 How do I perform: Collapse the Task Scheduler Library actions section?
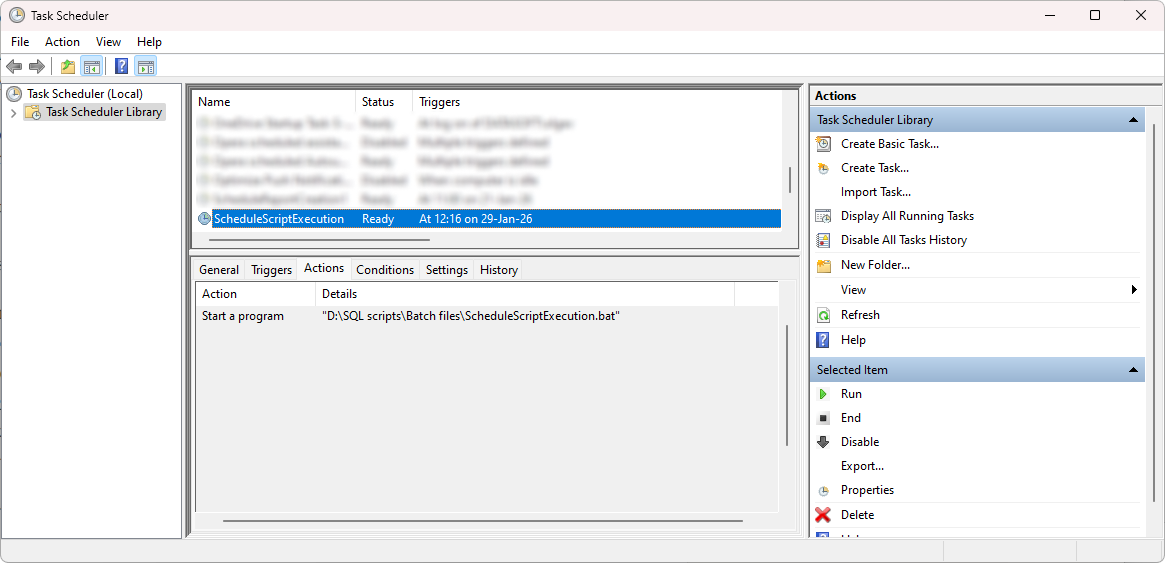[x=1132, y=120]
